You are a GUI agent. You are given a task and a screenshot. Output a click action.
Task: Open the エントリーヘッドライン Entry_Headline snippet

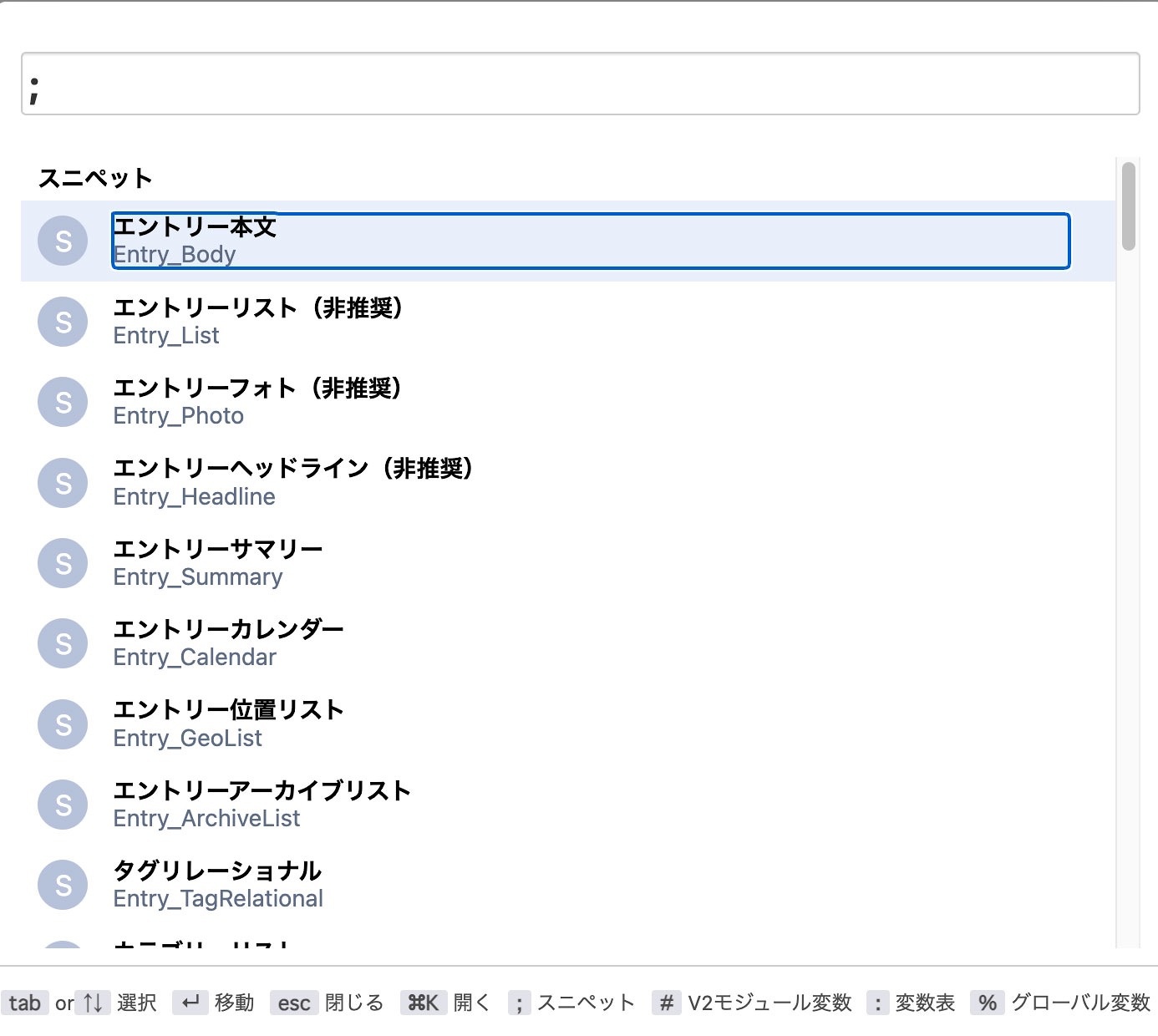[x=568, y=483]
